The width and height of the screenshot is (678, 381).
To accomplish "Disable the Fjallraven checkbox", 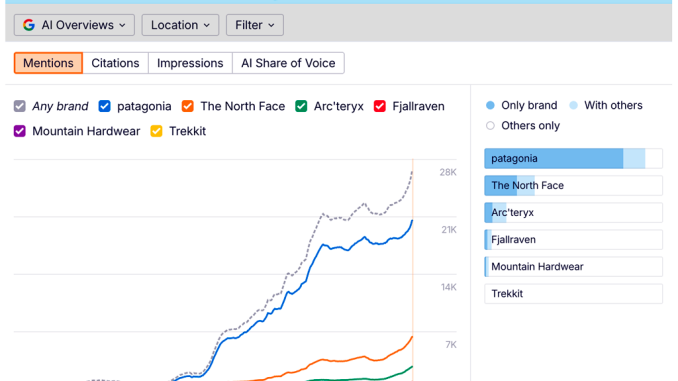I will [x=380, y=106].
